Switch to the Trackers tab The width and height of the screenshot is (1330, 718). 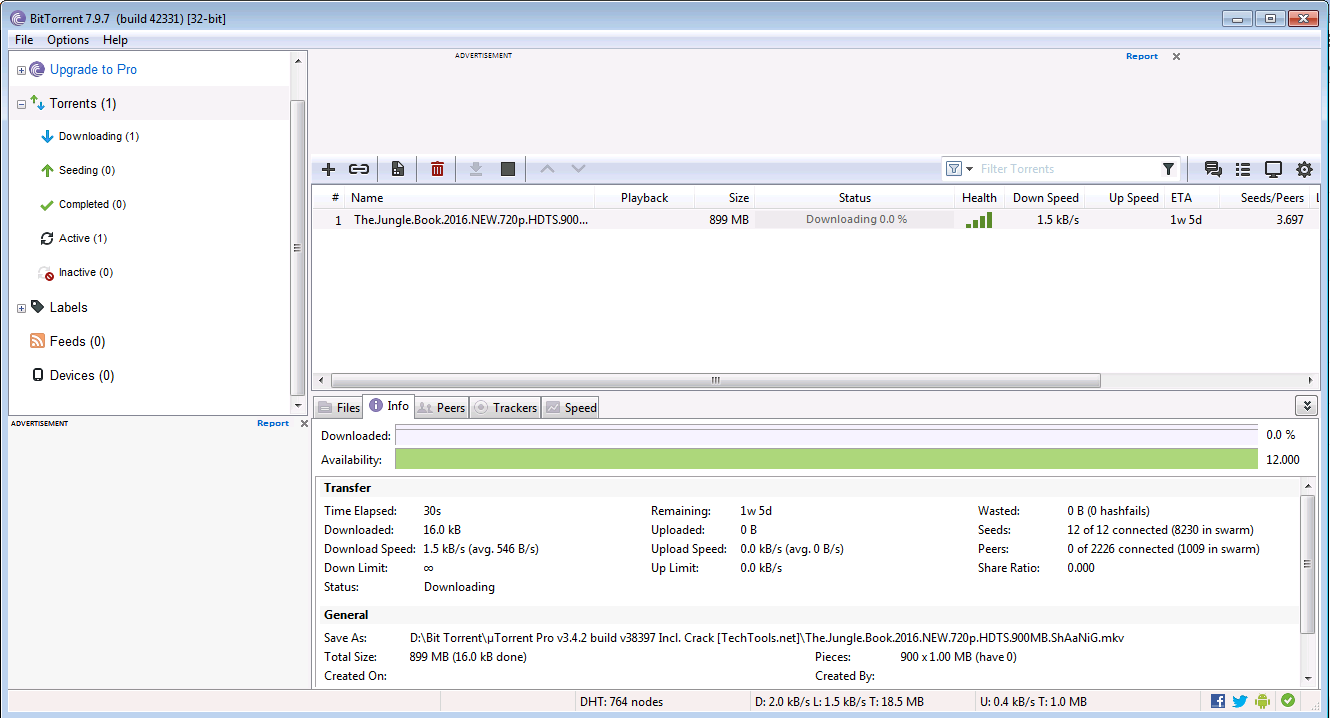pyautogui.click(x=505, y=407)
